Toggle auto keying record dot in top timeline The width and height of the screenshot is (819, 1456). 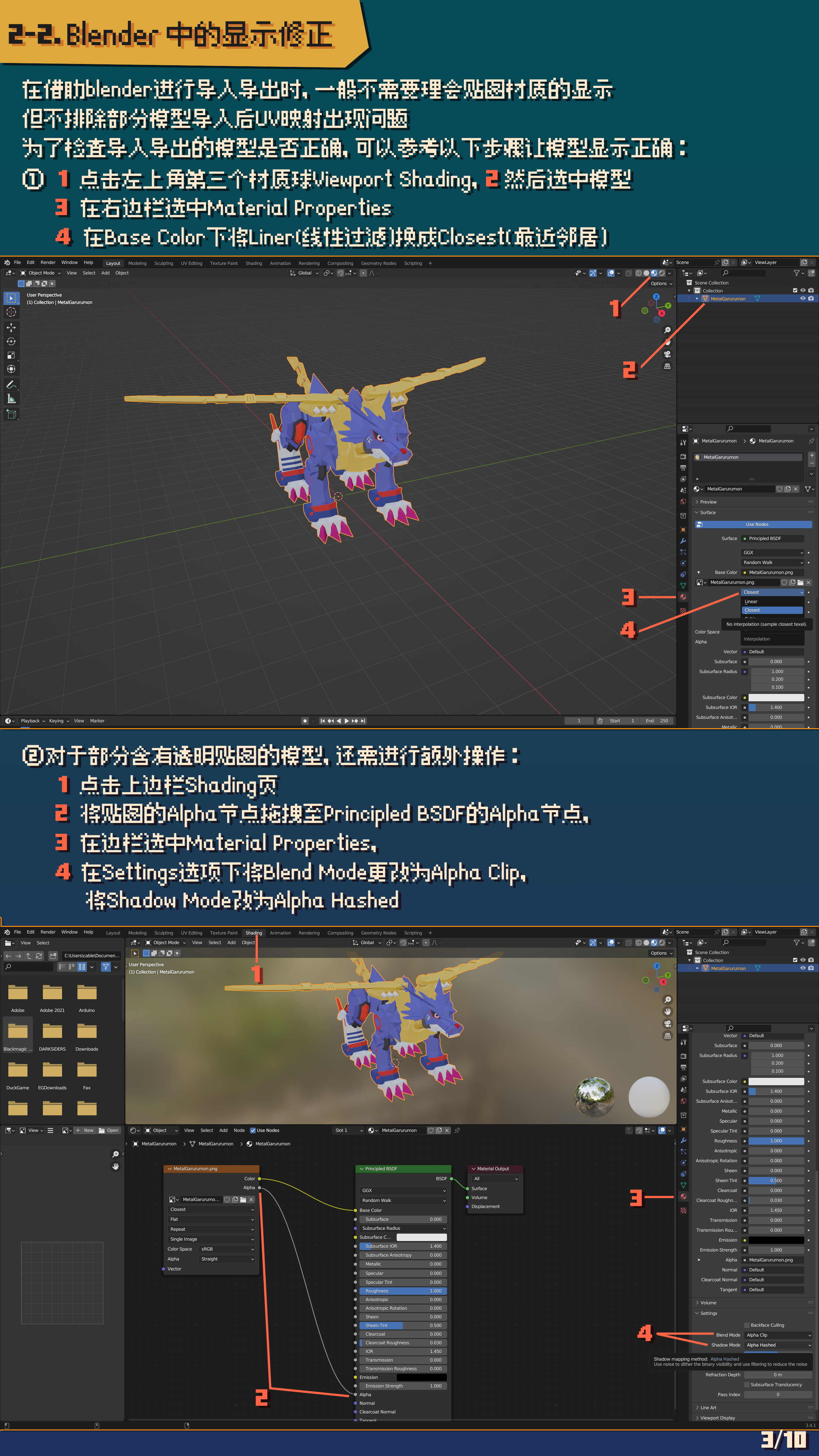coord(305,721)
